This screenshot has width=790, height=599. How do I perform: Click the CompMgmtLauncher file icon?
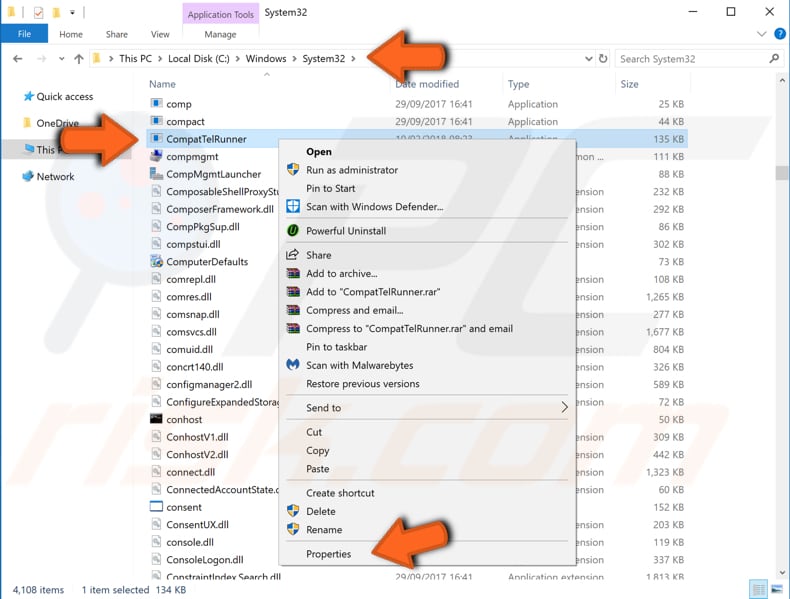156,174
